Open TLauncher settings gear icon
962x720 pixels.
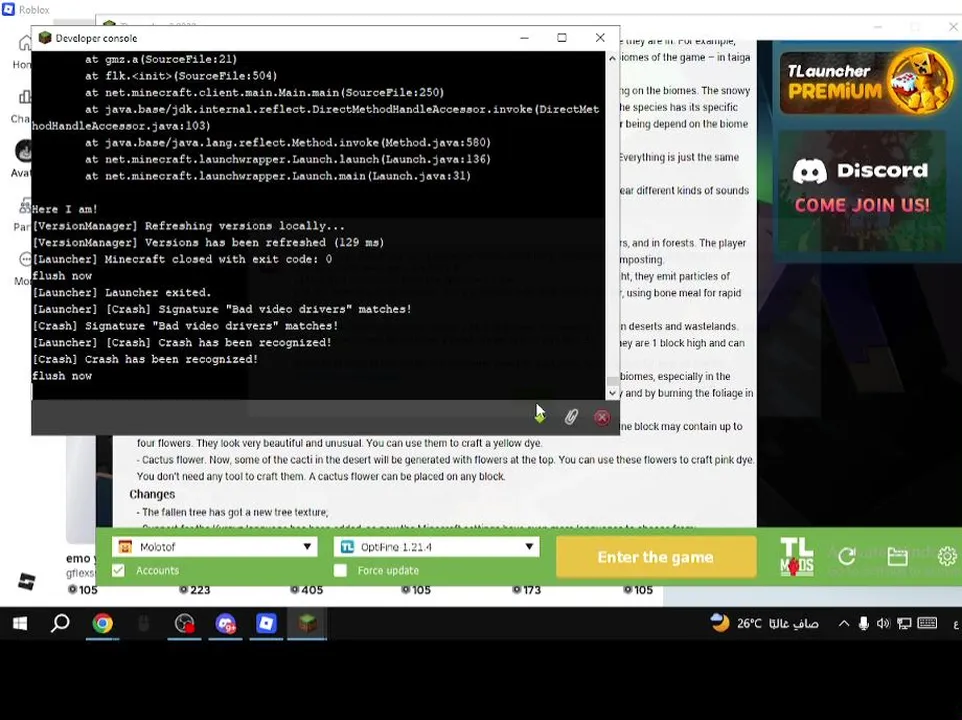(947, 556)
